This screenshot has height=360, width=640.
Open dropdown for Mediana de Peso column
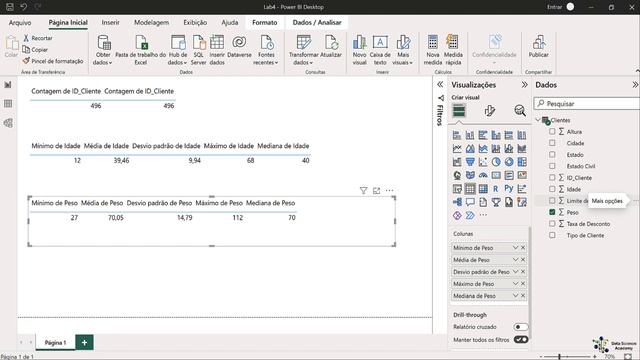point(515,296)
